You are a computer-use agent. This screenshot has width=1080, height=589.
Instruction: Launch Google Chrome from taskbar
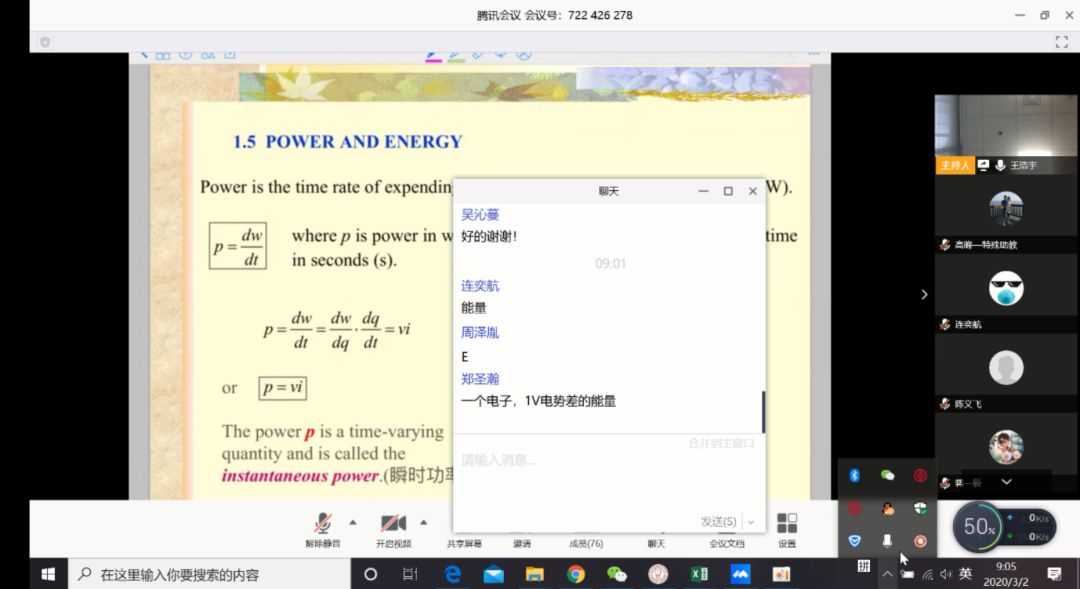(x=576, y=574)
